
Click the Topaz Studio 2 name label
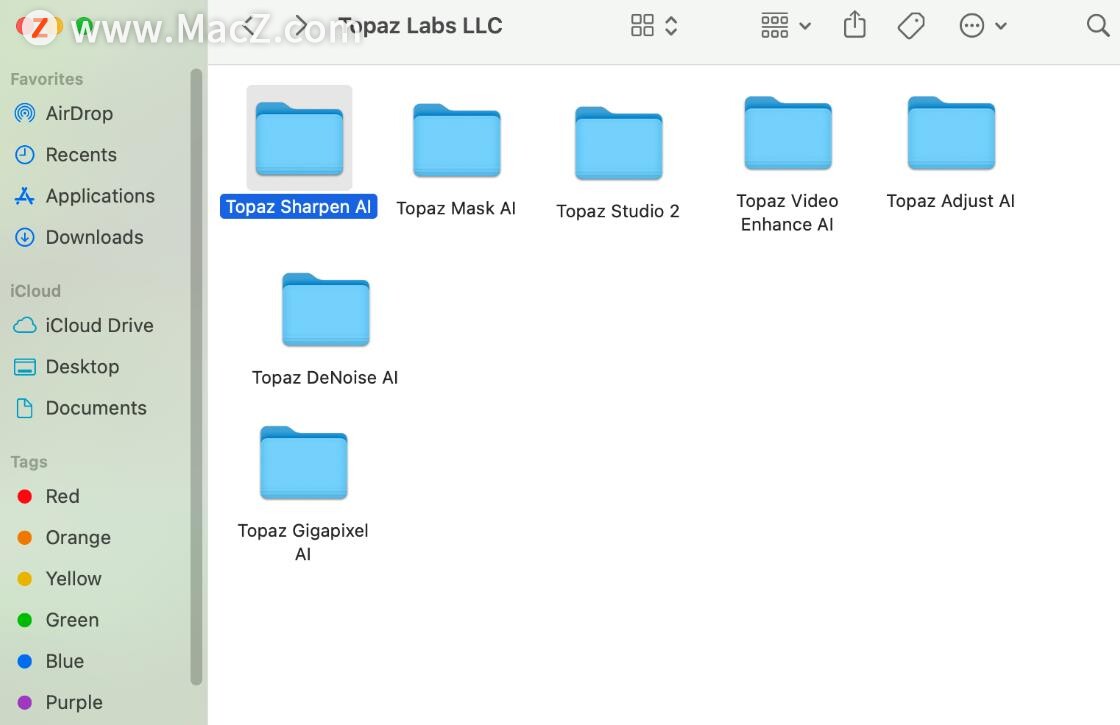[x=618, y=211]
